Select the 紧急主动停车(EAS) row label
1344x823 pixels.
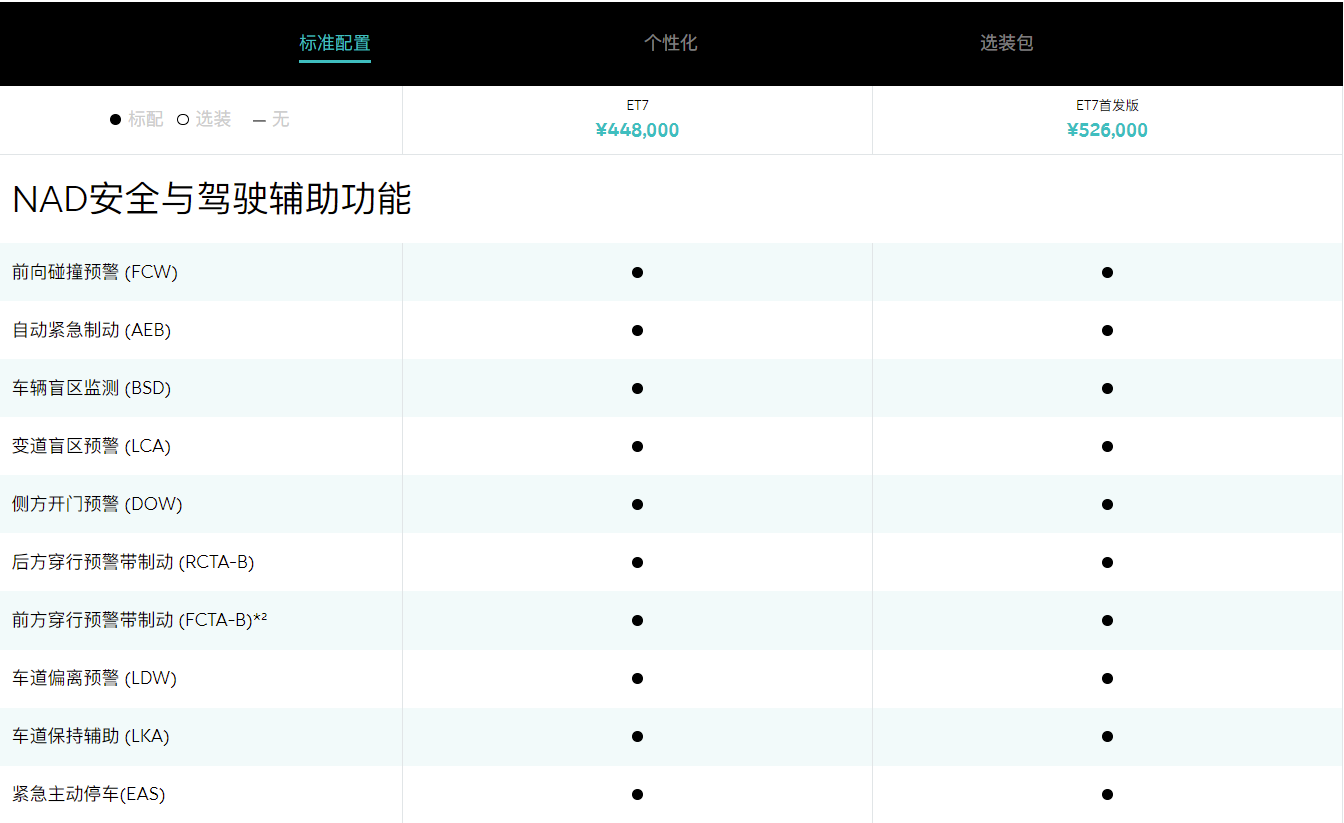tap(88, 794)
